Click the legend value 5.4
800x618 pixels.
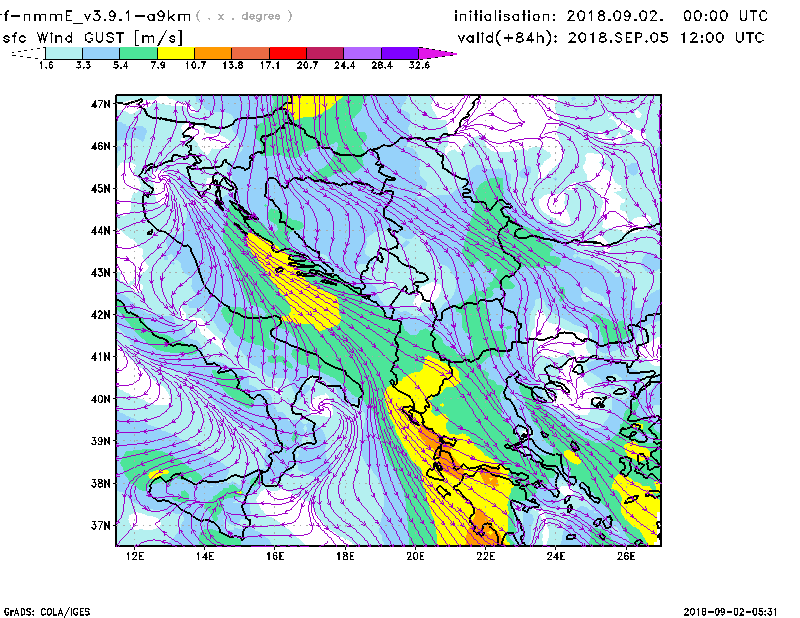pos(120,65)
